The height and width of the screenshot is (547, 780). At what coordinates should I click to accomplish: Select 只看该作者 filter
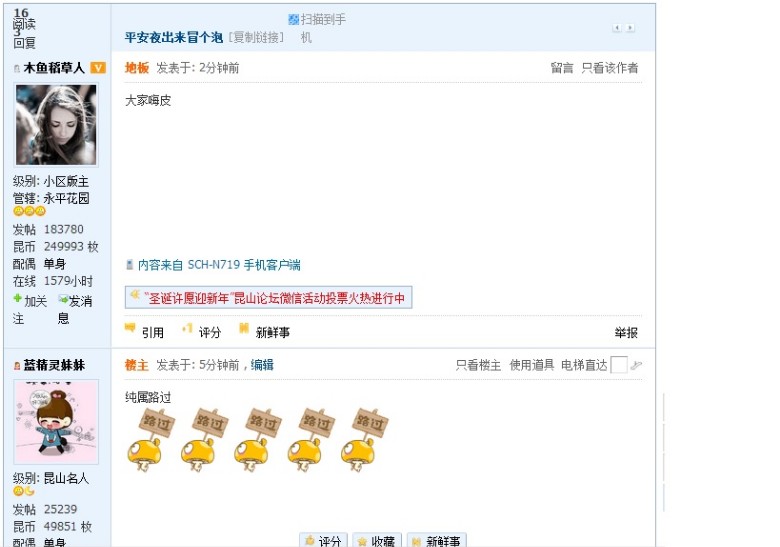pyautogui.click(x=609, y=68)
